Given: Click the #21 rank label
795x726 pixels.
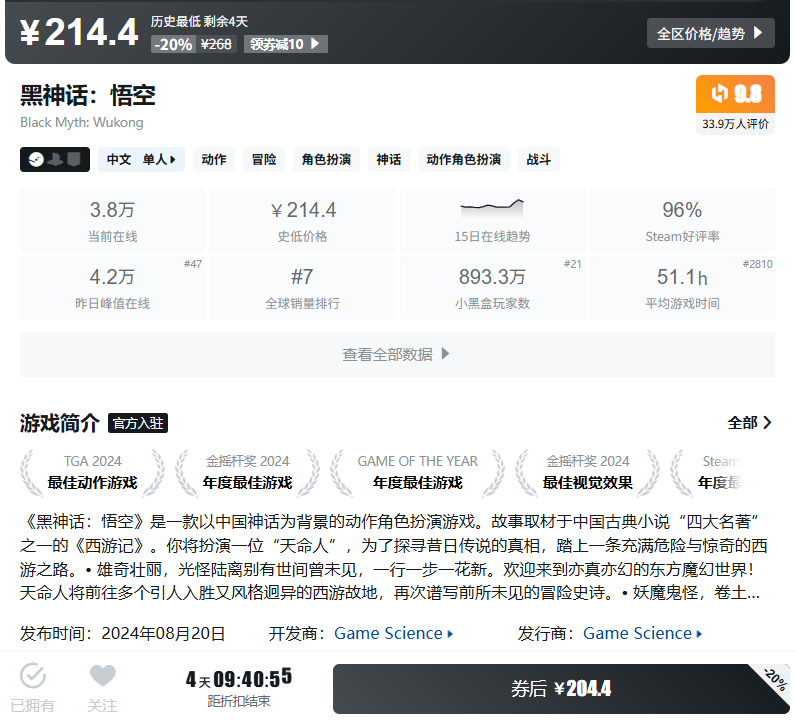Looking at the screenshot, I should coord(572,264).
